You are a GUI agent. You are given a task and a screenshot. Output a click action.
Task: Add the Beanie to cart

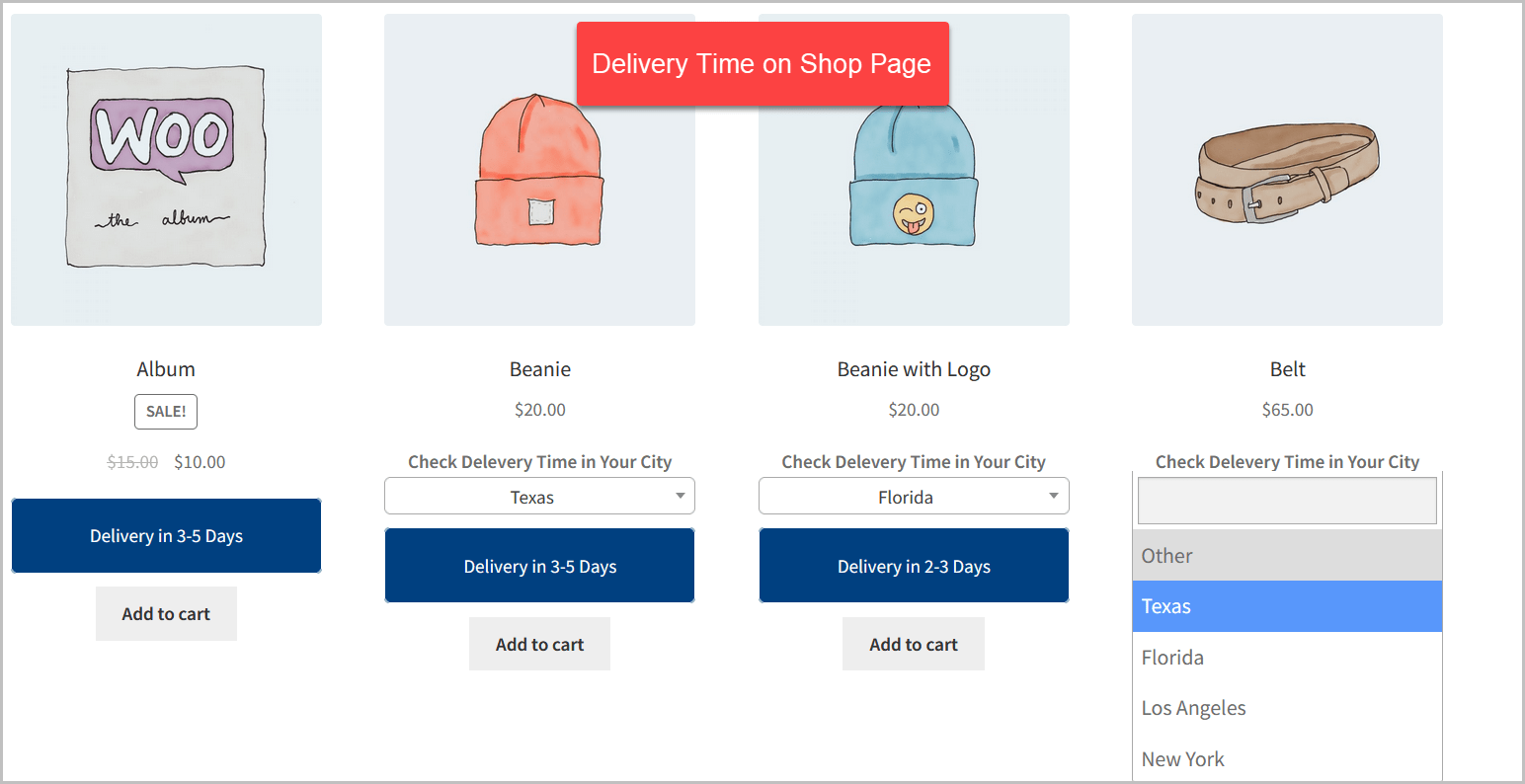pos(539,643)
